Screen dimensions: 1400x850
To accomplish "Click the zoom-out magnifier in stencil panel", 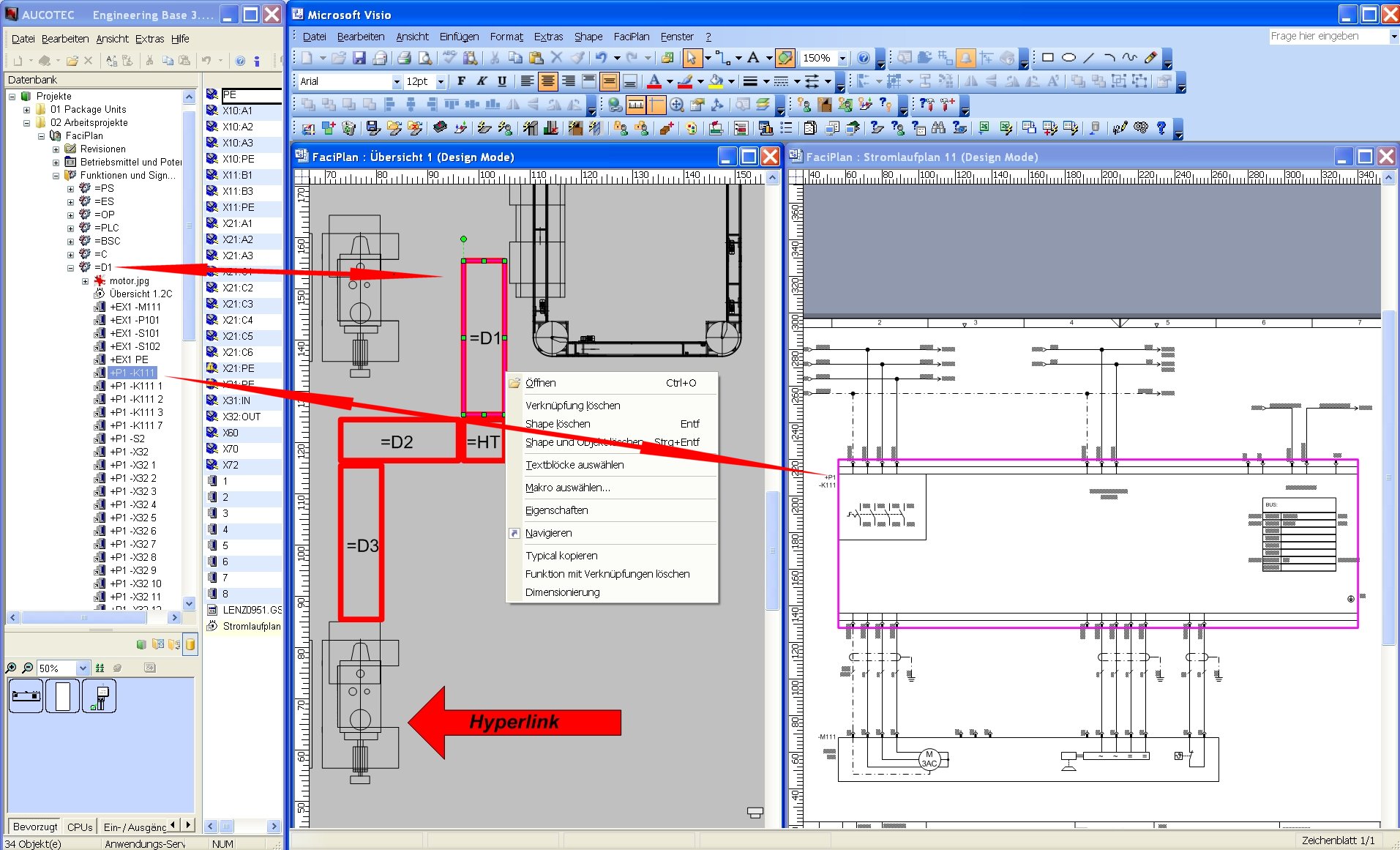I will (x=27, y=668).
